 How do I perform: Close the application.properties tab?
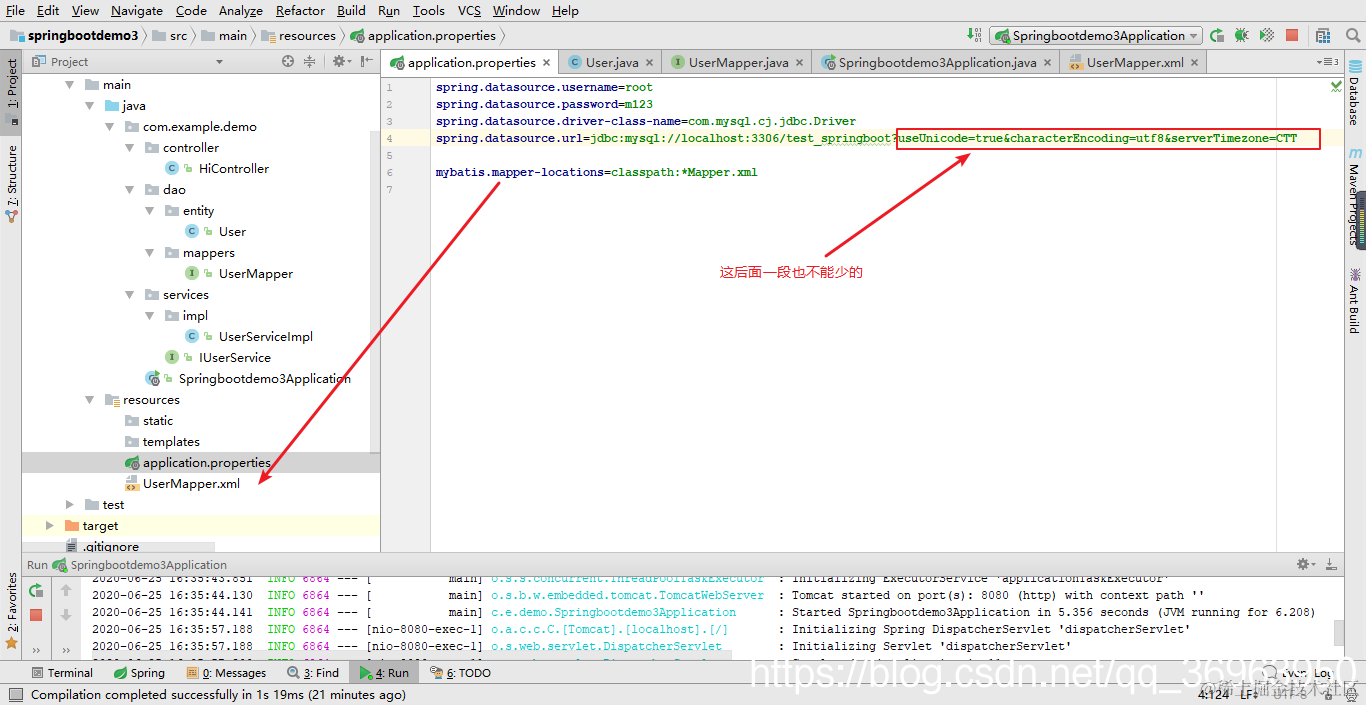(547, 63)
